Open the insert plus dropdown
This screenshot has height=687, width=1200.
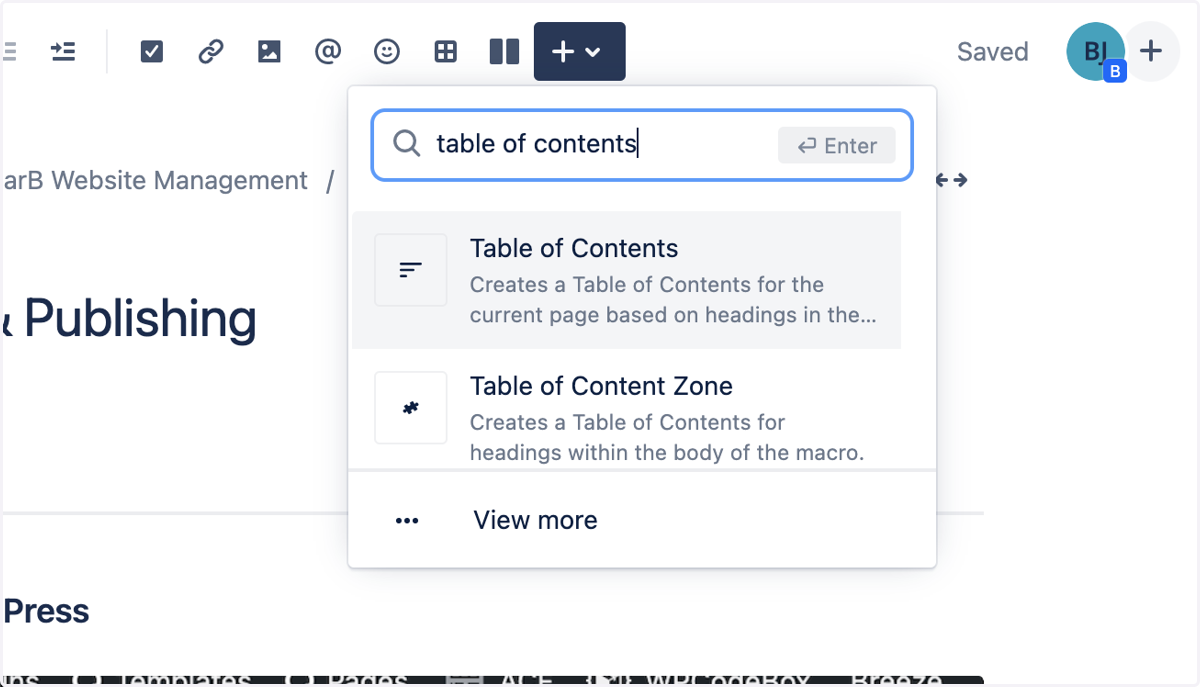click(x=579, y=51)
